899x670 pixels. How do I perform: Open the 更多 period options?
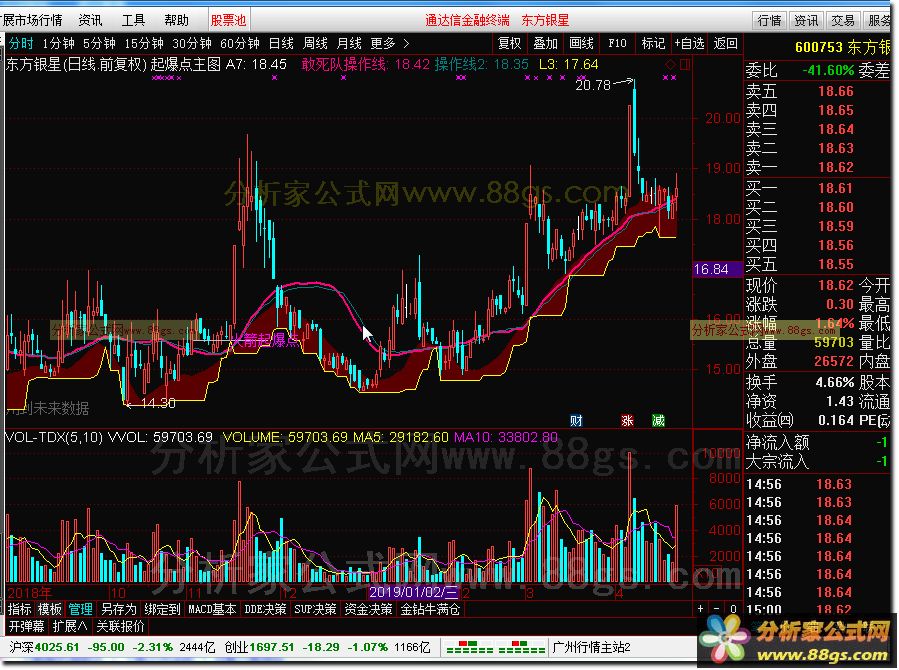click(x=382, y=44)
